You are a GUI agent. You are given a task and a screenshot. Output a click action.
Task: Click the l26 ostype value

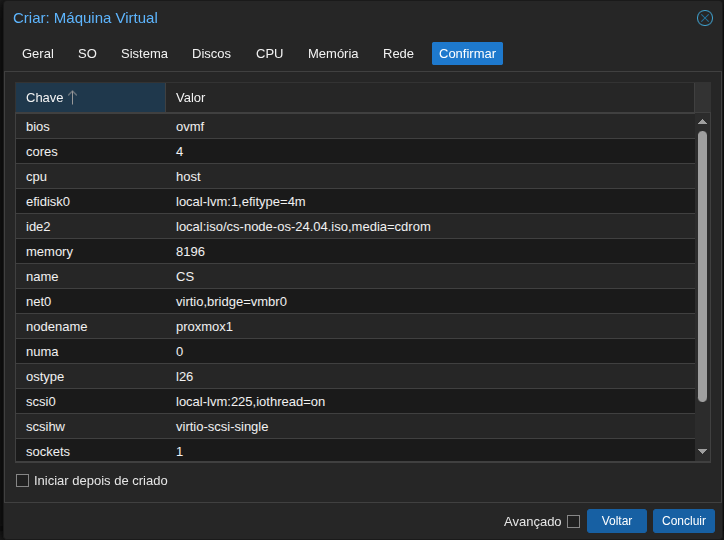click(x=184, y=377)
